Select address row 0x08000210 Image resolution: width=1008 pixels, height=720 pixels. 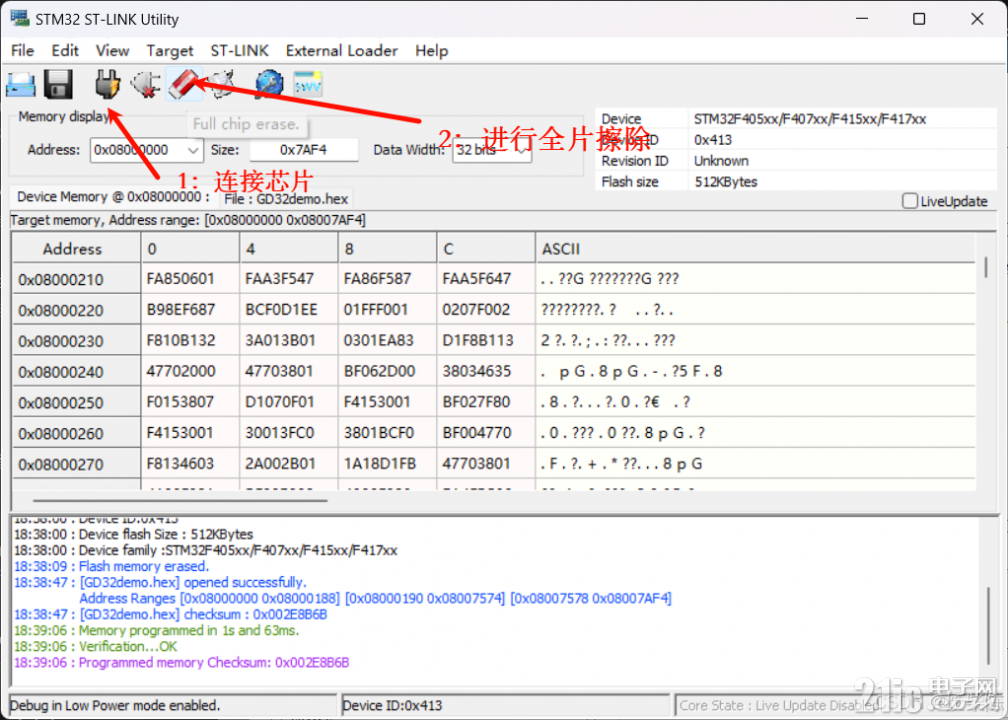(x=76, y=279)
